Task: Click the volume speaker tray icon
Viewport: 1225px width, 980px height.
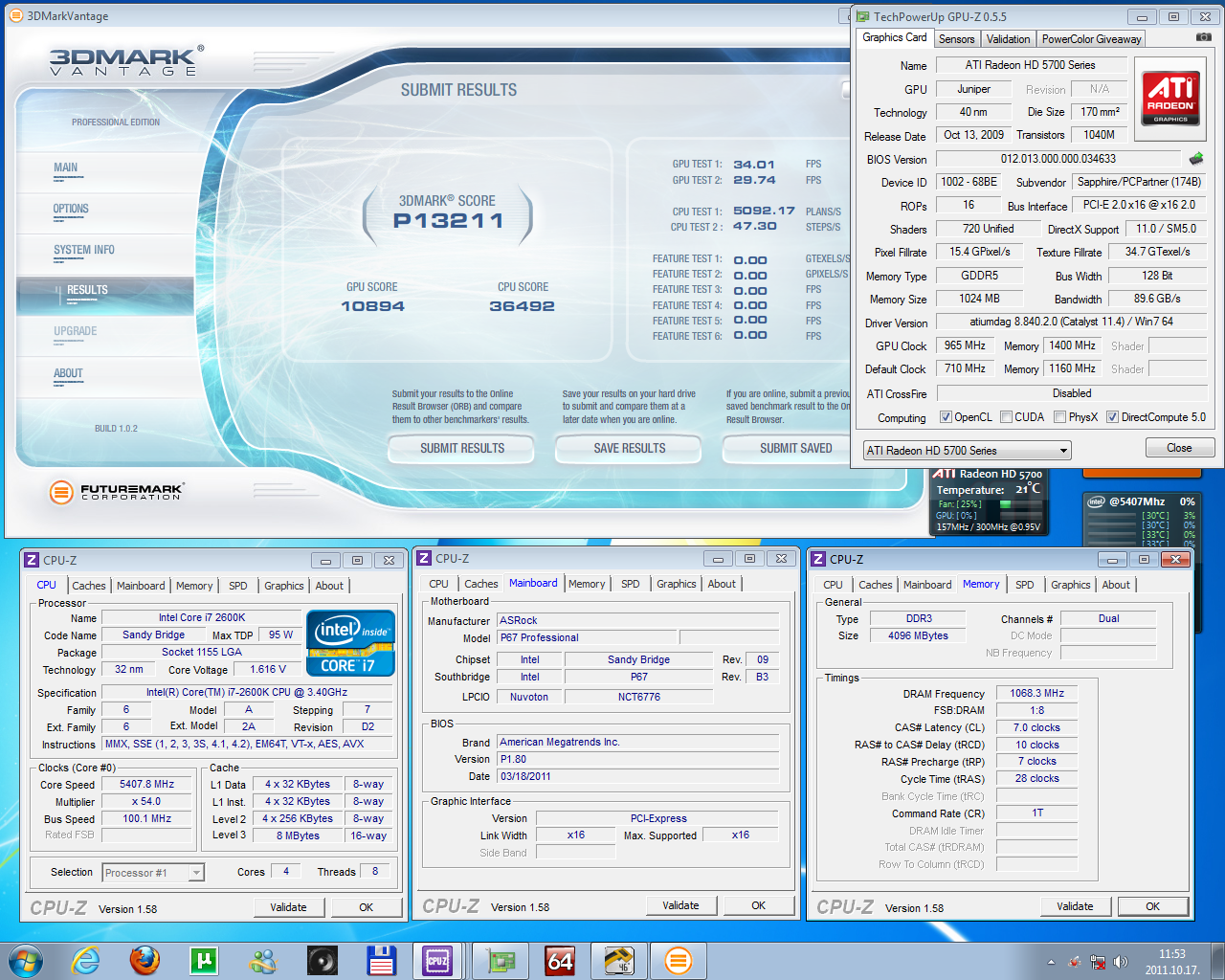Action: pyautogui.click(x=1121, y=962)
